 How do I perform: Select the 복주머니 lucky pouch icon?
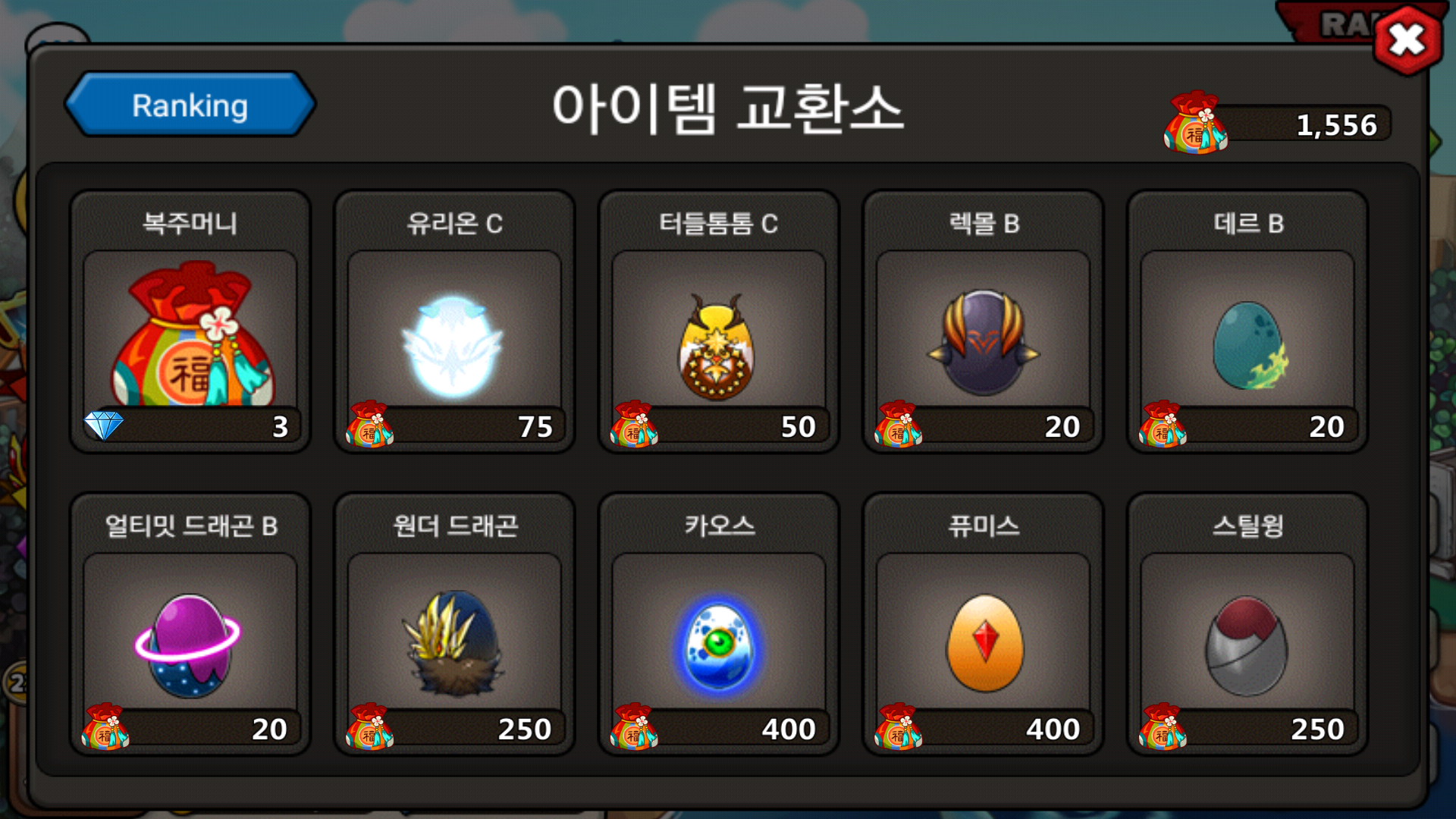coord(190,332)
